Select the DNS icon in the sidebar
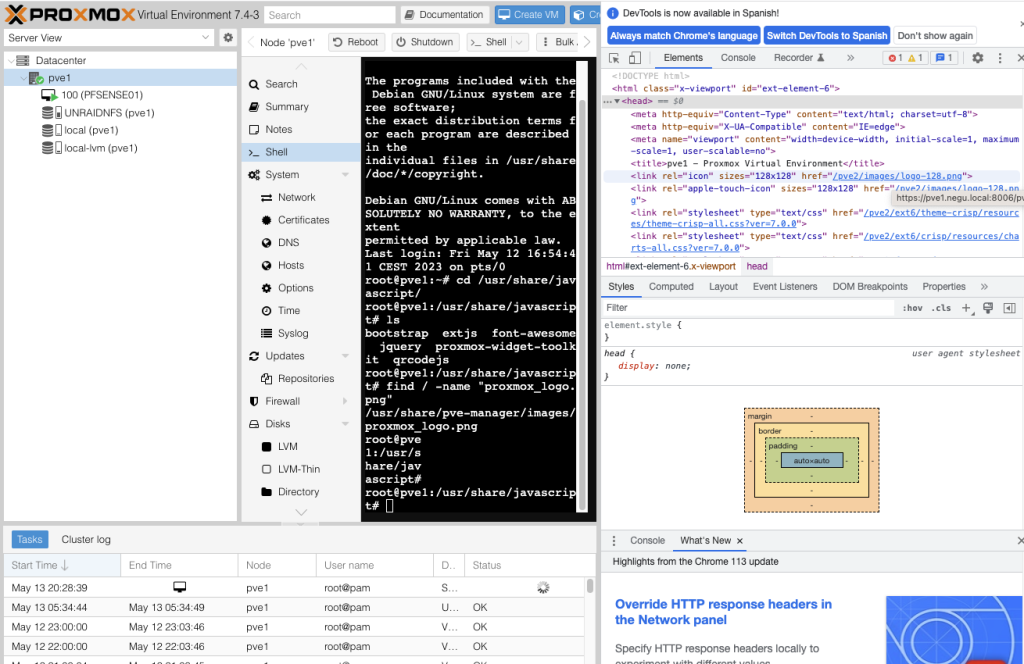The image size is (1024, 664). [264, 242]
